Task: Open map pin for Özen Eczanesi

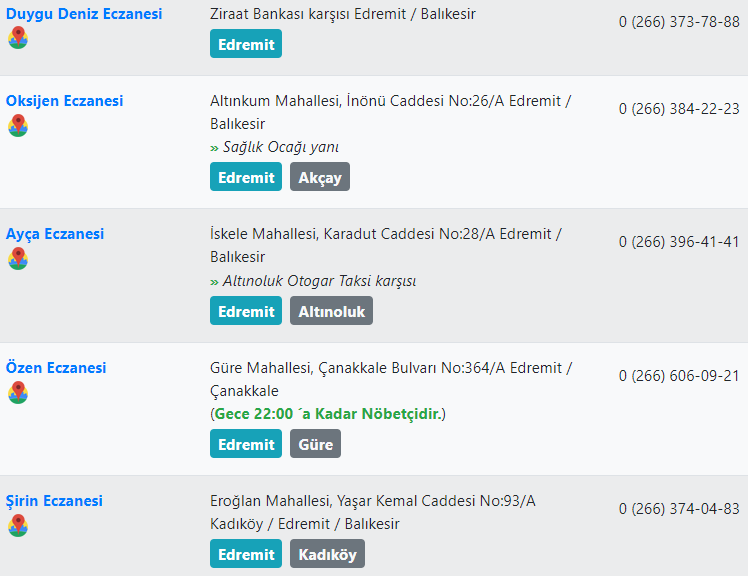Action: tap(18, 392)
